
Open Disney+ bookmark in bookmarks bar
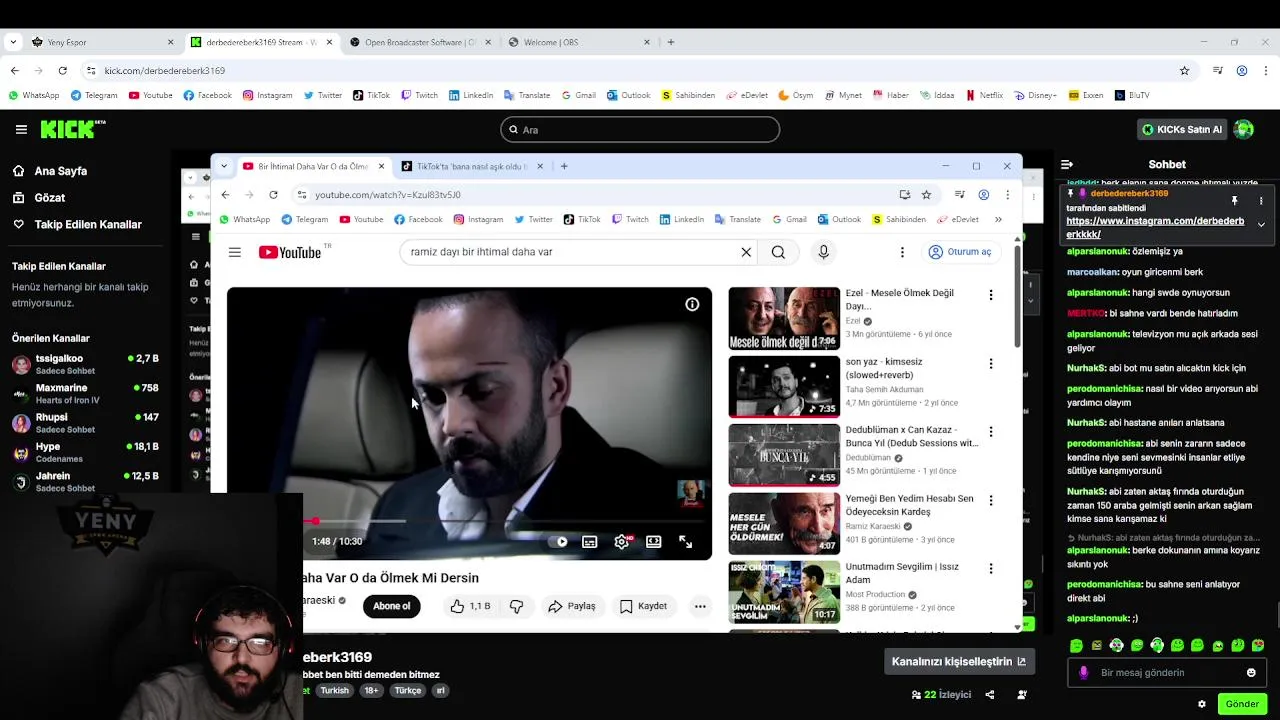(1036, 96)
